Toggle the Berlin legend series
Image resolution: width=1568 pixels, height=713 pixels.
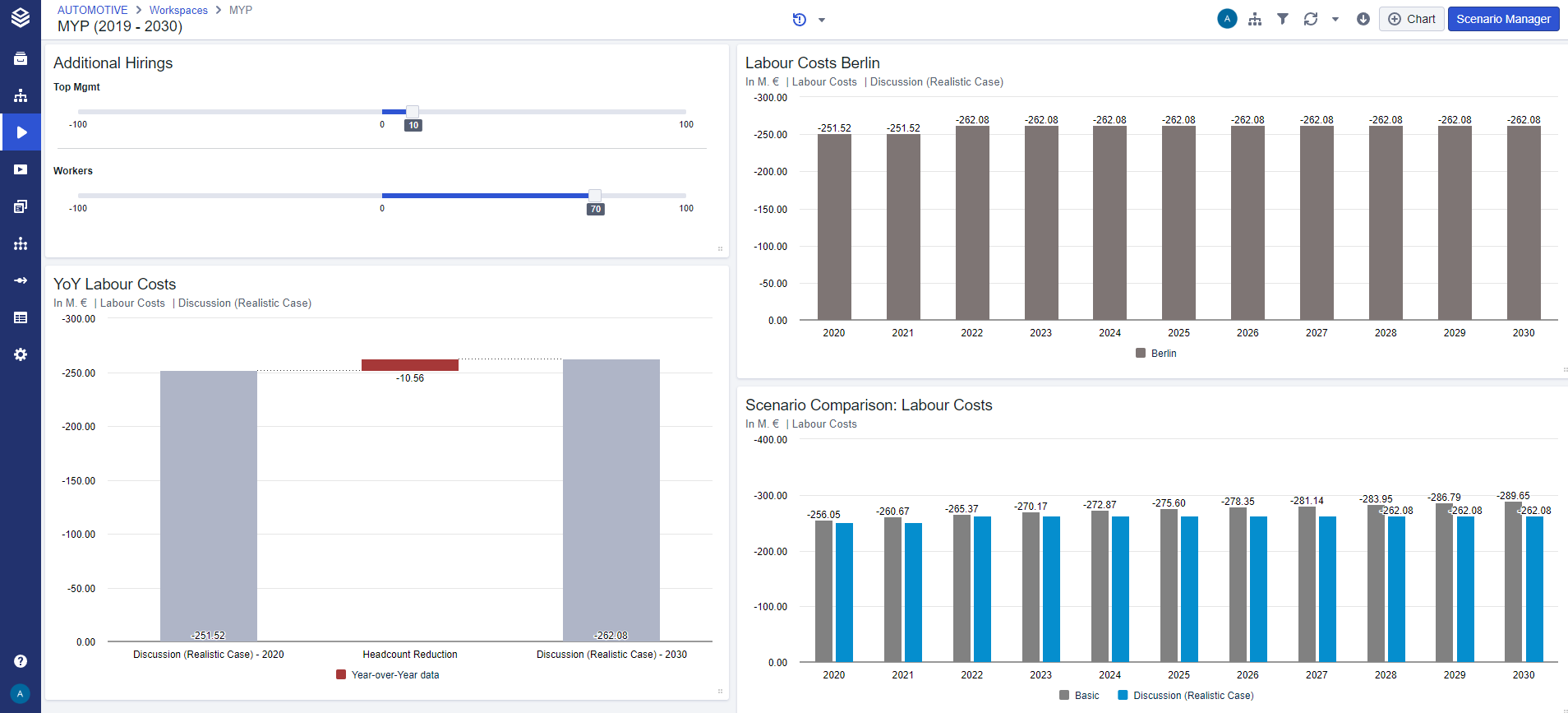tap(1155, 354)
